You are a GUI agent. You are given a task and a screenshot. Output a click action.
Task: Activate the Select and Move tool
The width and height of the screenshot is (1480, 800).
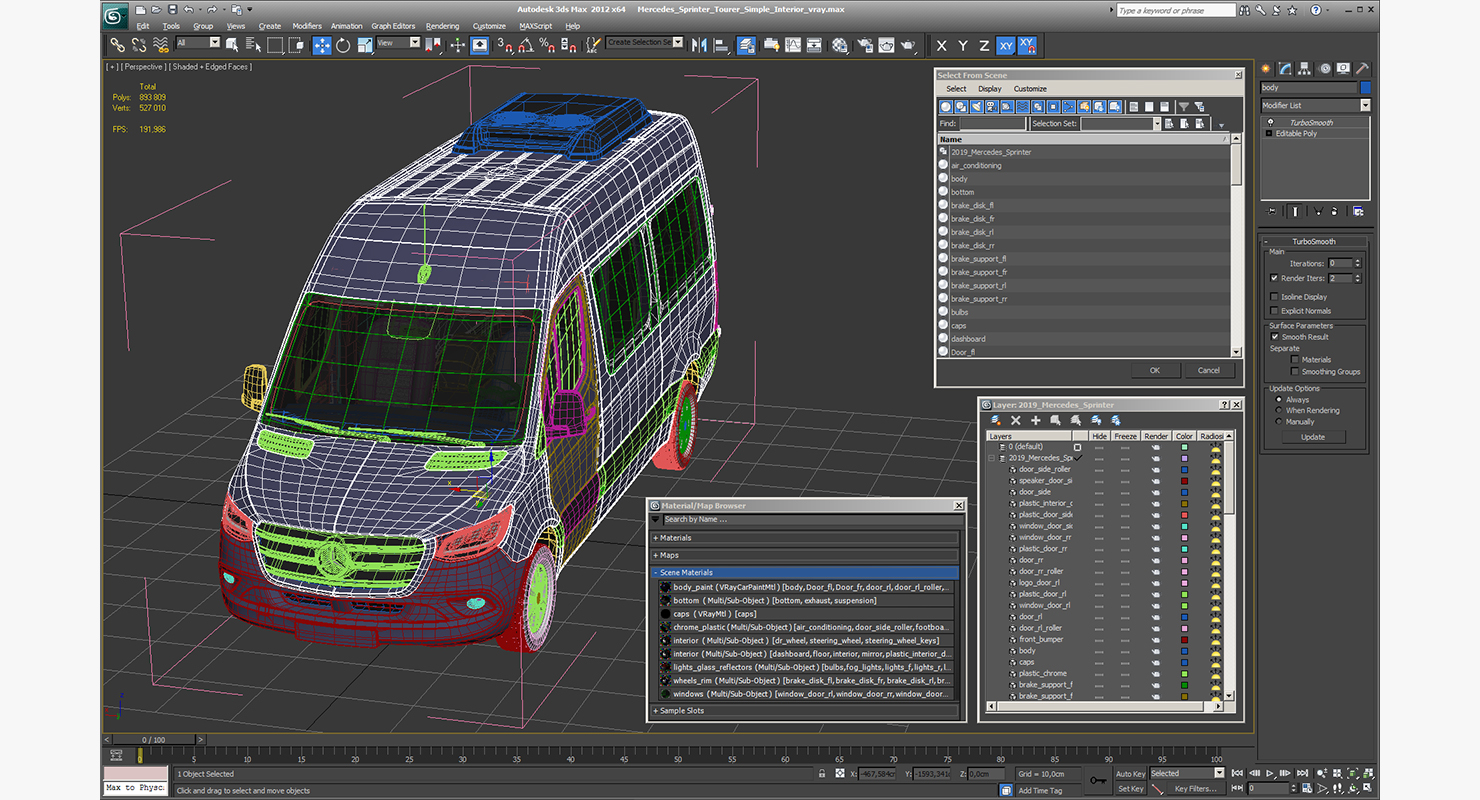(322, 45)
